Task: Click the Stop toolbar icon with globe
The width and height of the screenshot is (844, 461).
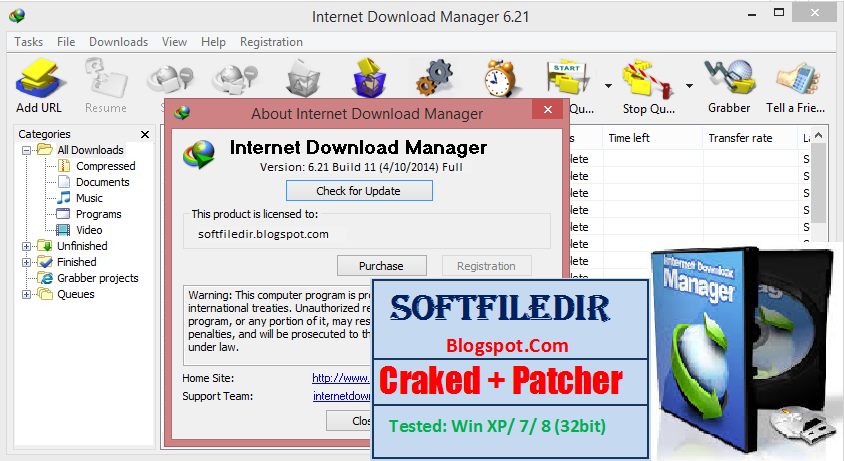Action: (170, 80)
